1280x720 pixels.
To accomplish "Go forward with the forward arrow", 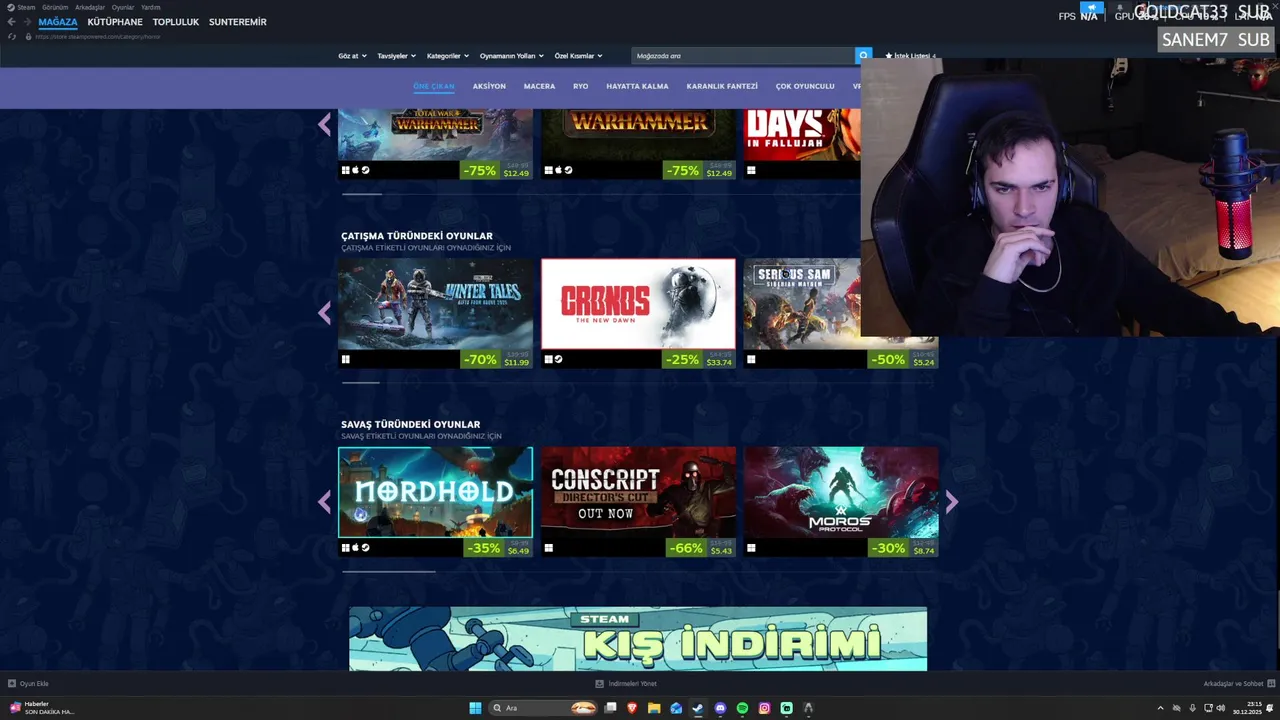I will 27,22.
